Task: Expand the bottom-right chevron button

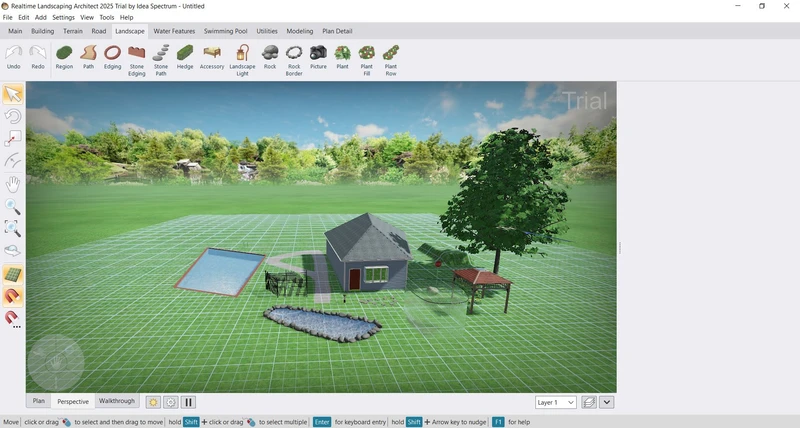Action: [x=607, y=402]
